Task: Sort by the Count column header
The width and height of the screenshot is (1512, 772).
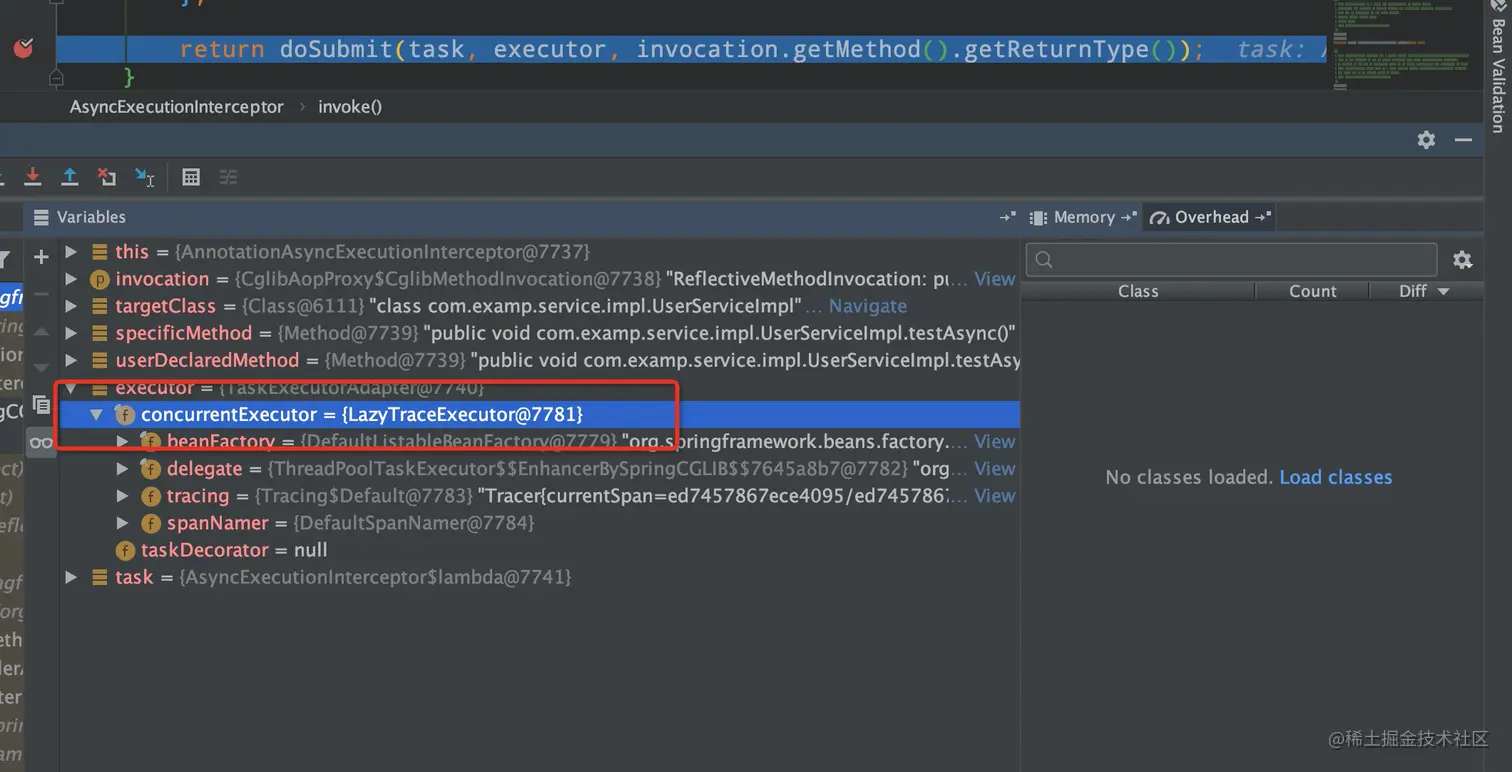Action: click(x=1312, y=291)
